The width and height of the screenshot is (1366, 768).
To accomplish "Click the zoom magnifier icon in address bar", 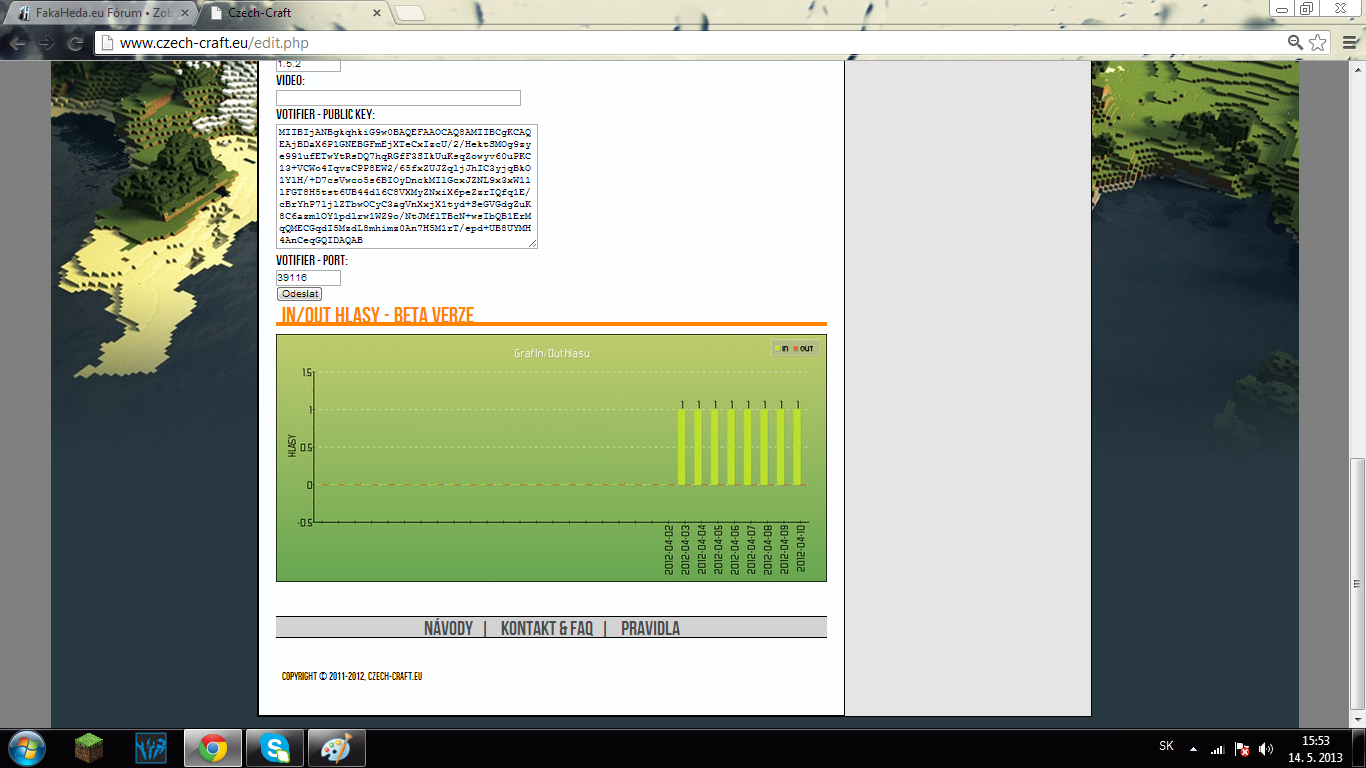I will (1295, 42).
